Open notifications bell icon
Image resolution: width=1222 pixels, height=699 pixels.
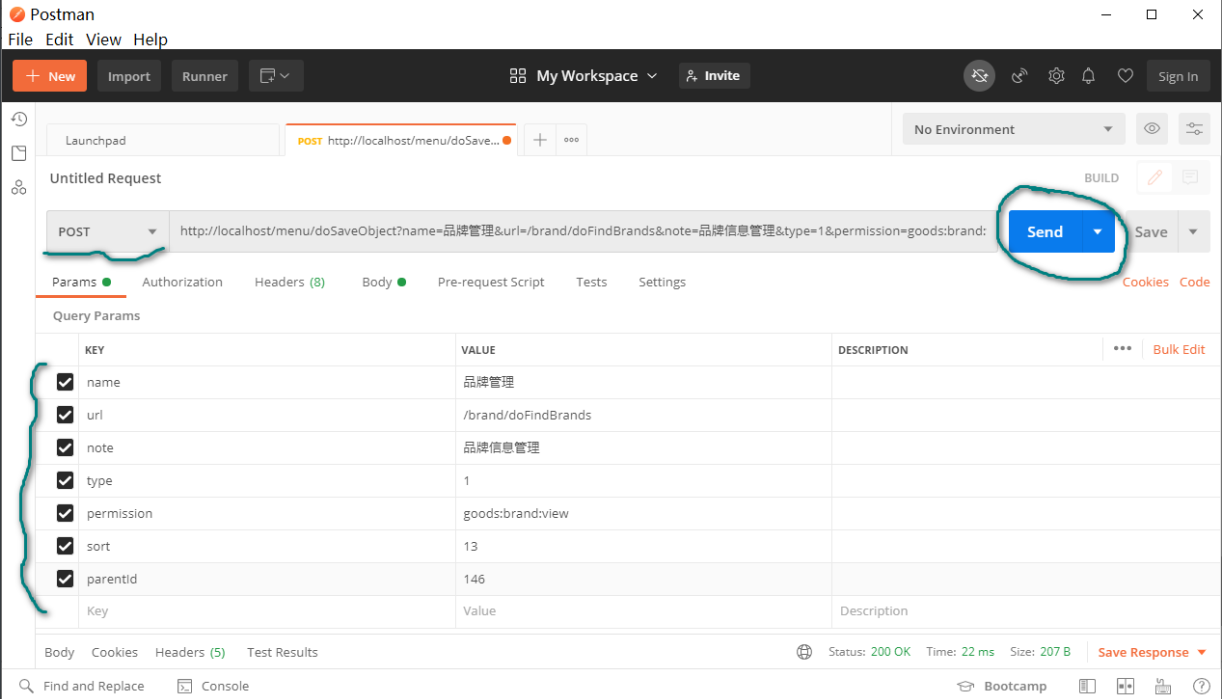[1089, 76]
